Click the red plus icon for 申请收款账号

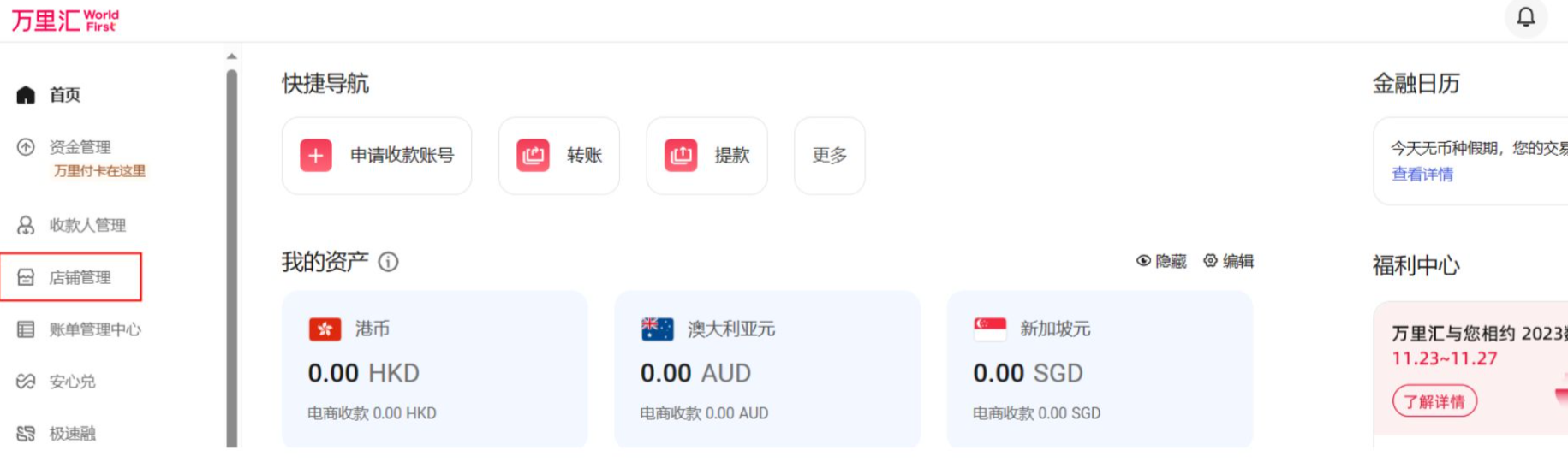click(316, 156)
